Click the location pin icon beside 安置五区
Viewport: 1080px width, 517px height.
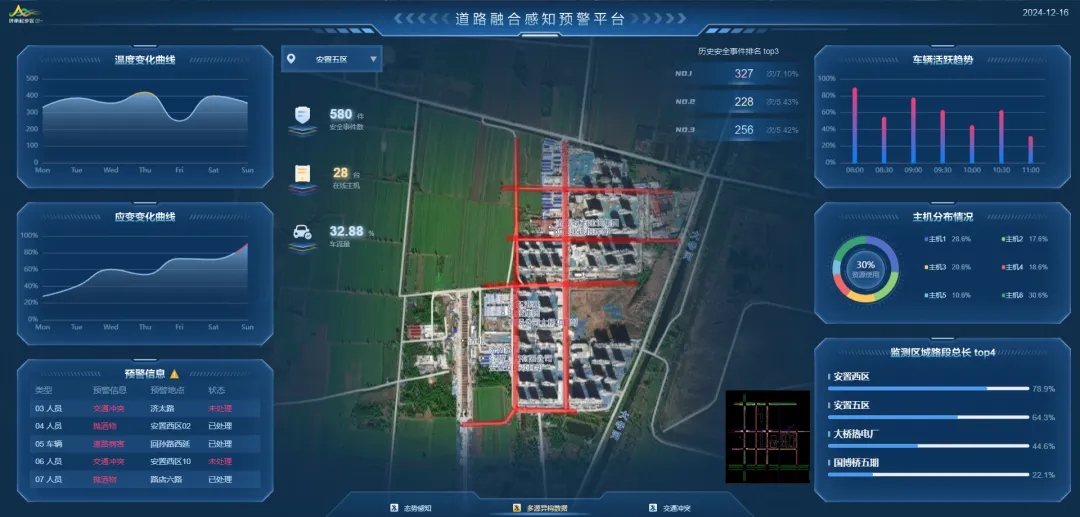pyautogui.click(x=291, y=59)
